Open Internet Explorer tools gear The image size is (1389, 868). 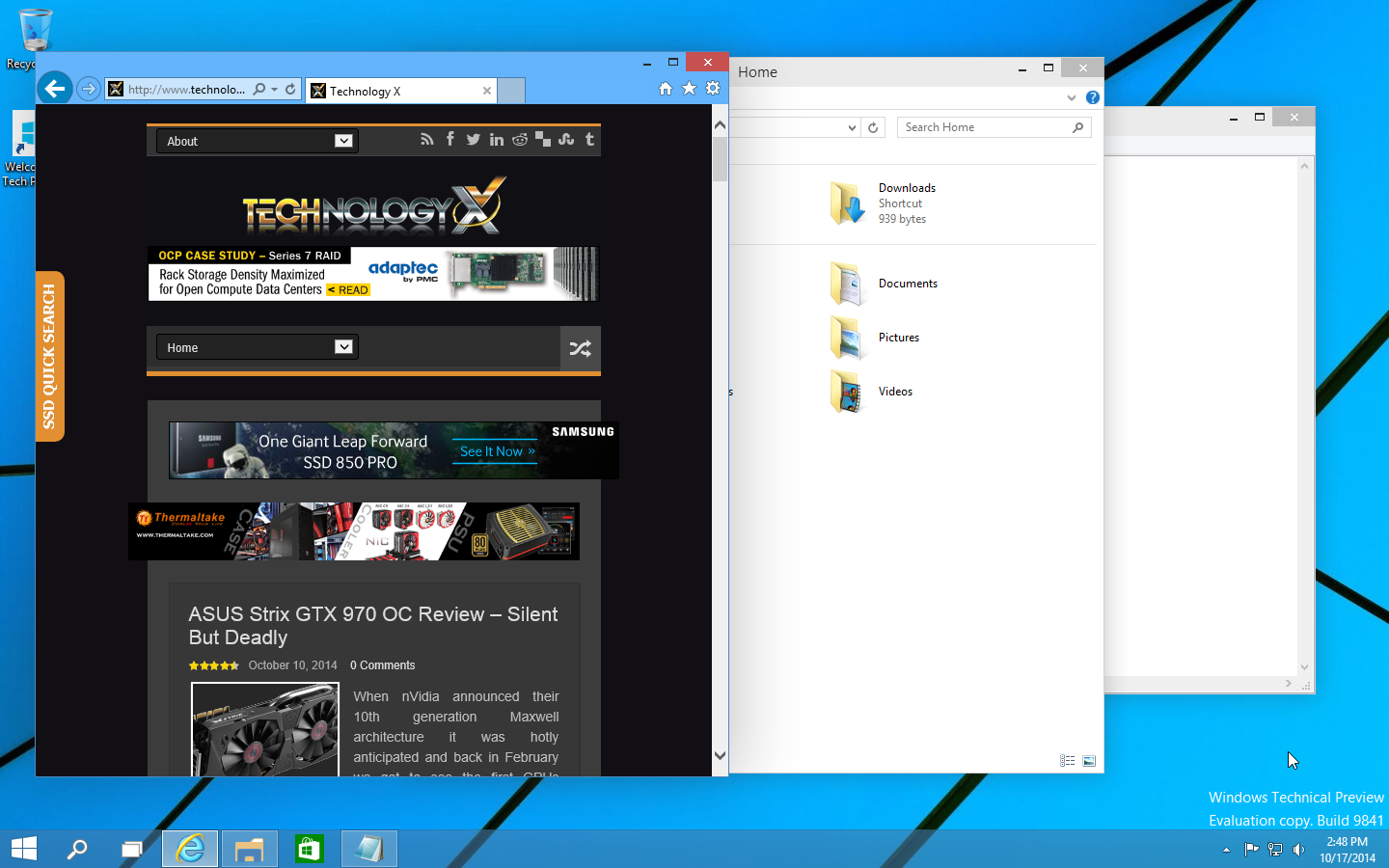[x=713, y=89]
